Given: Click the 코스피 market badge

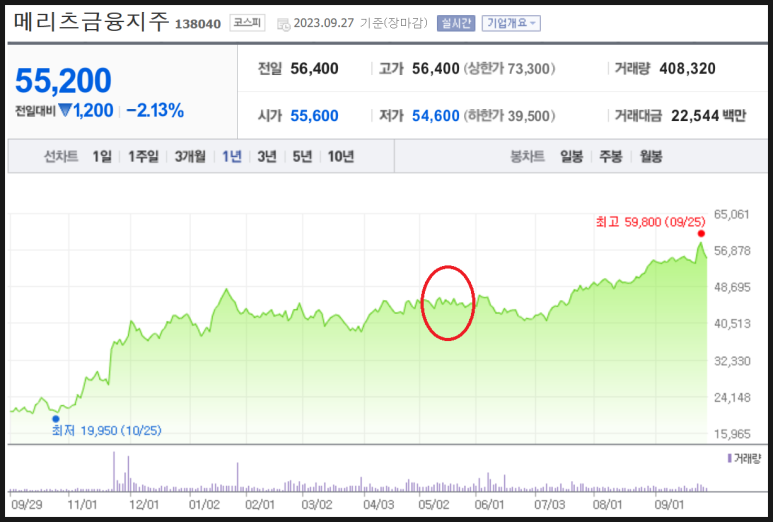Looking at the screenshot, I should pos(247,23).
